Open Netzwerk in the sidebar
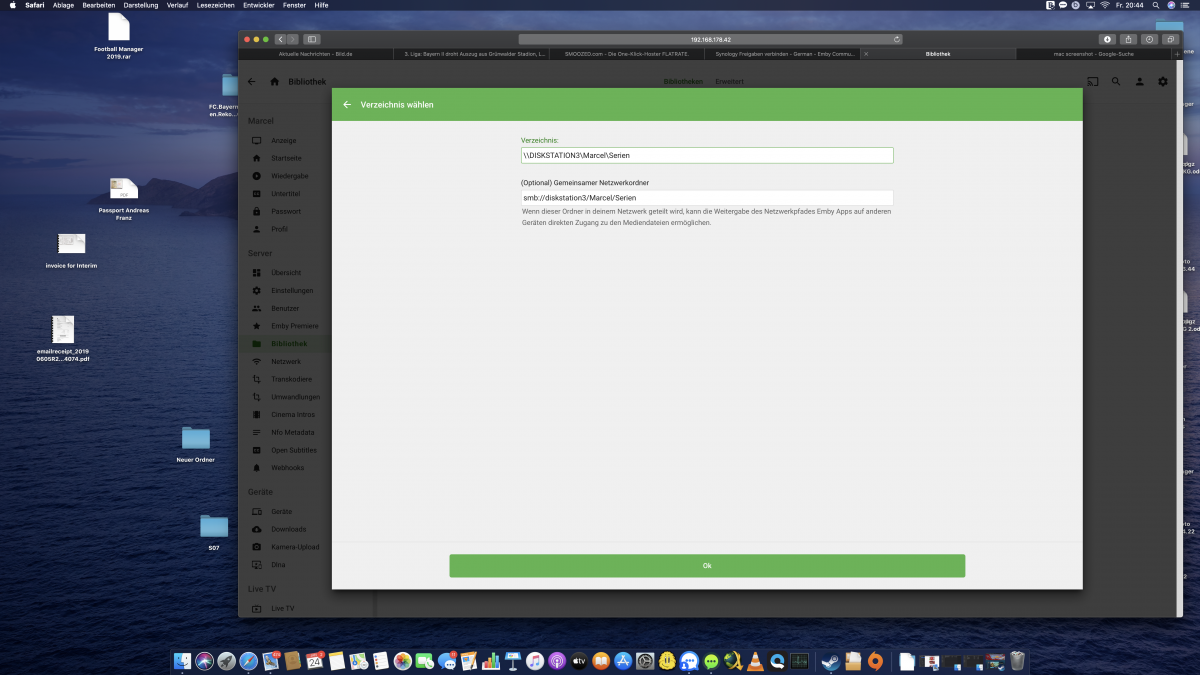The width and height of the screenshot is (1200, 675). tap(286, 361)
